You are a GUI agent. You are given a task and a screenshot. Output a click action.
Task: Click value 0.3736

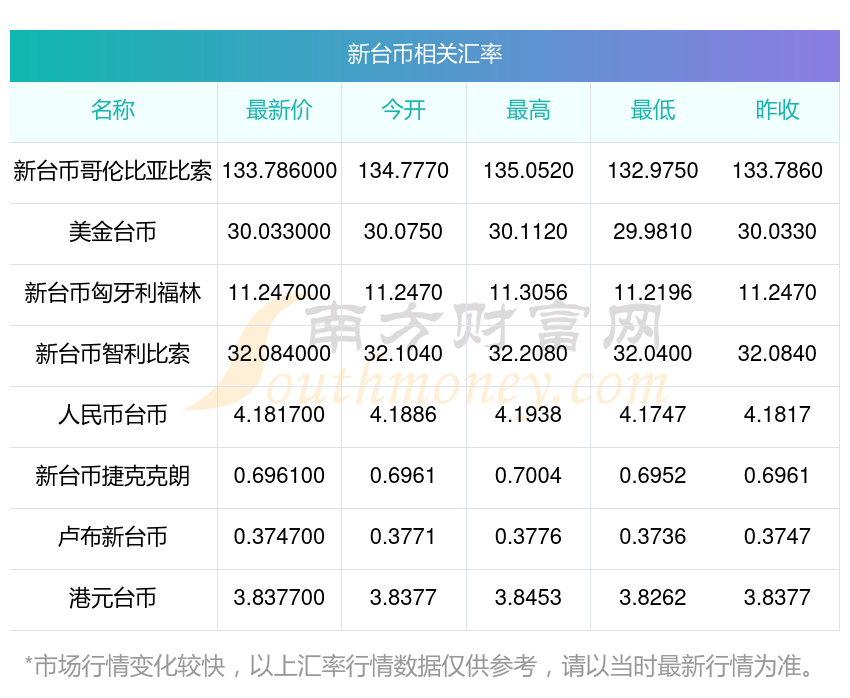point(653,537)
